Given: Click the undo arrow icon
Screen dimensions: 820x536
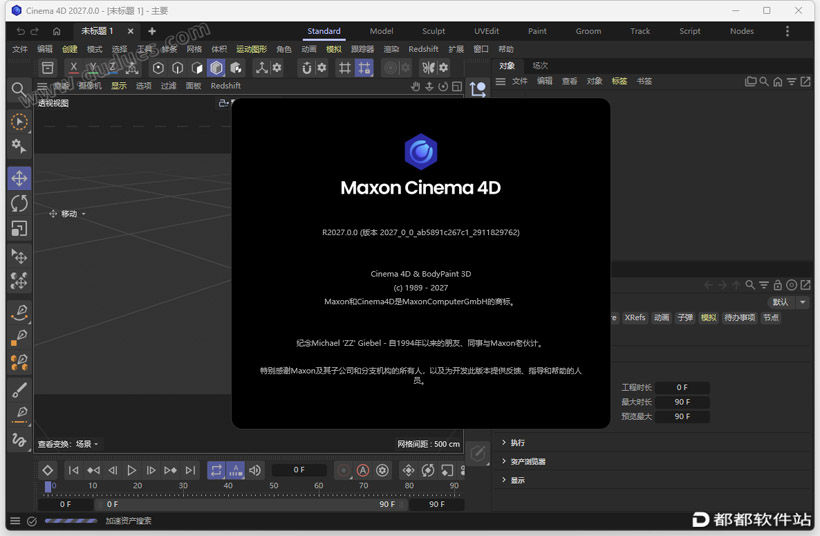Looking at the screenshot, I should (20, 31).
